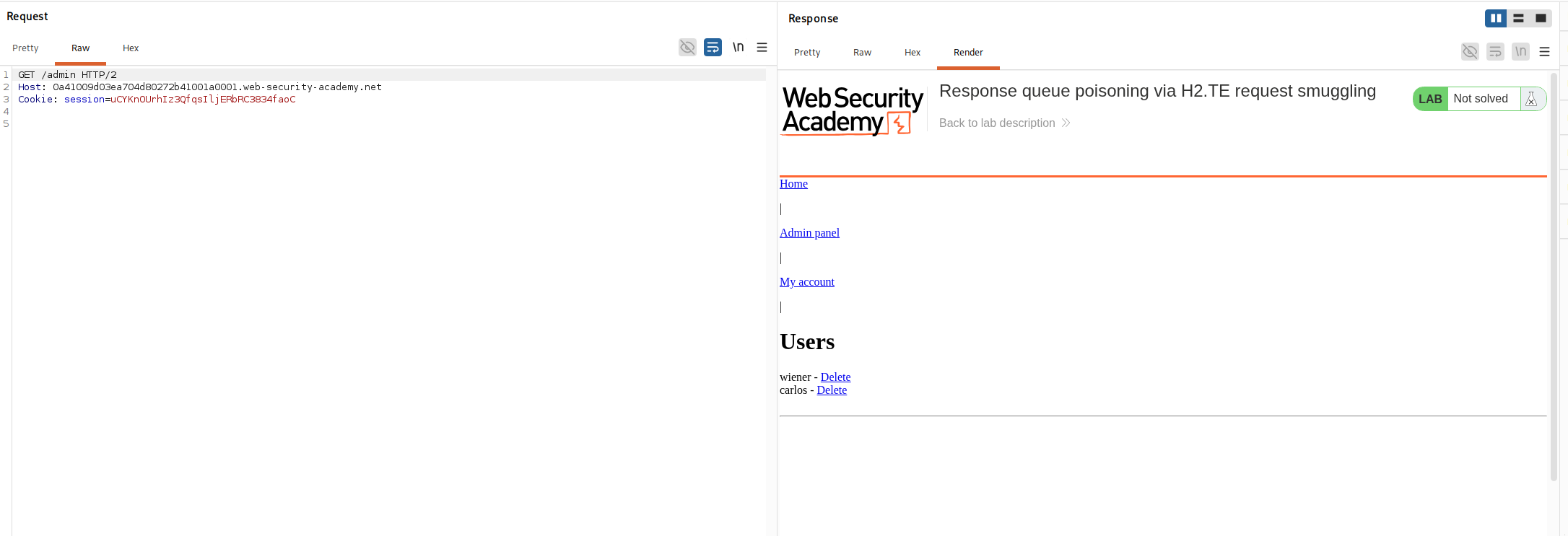This screenshot has height=536, width=1568.
Task: Toggle word wrap in Request panel
Action: coord(713,48)
